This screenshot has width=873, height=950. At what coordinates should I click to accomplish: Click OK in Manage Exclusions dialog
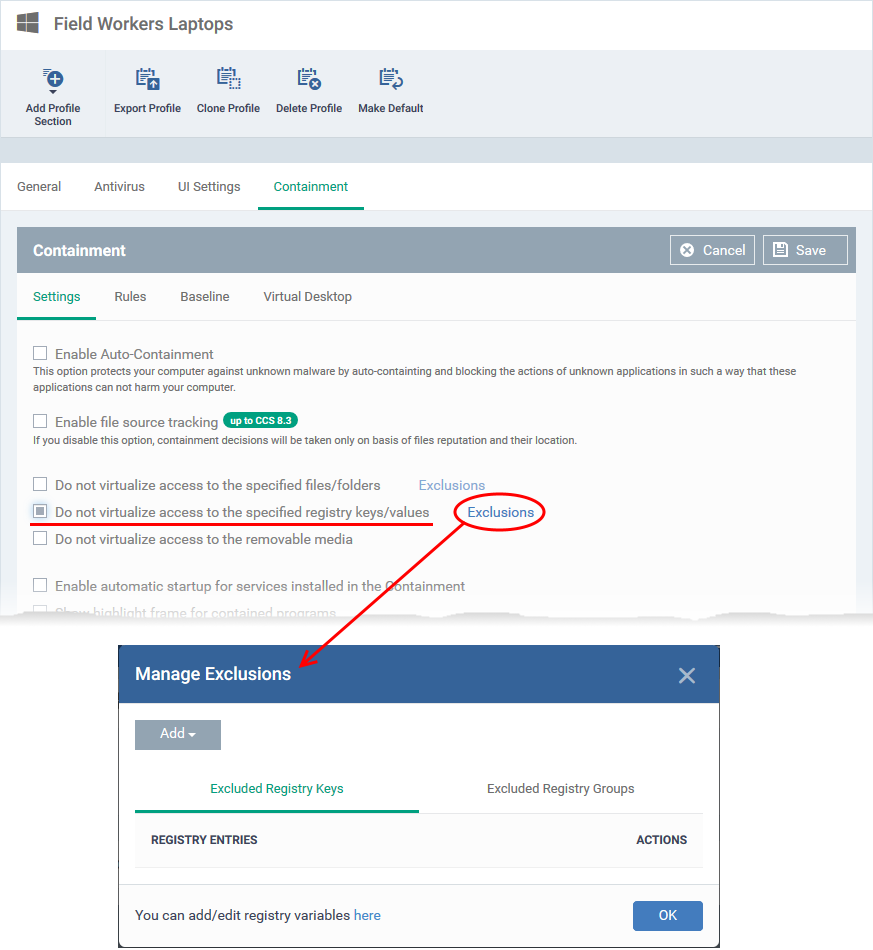pyautogui.click(x=668, y=915)
